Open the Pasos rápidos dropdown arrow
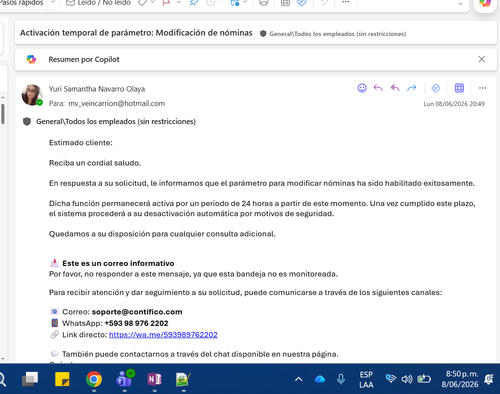This screenshot has width=500, height=394. click(x=53, y=3)
